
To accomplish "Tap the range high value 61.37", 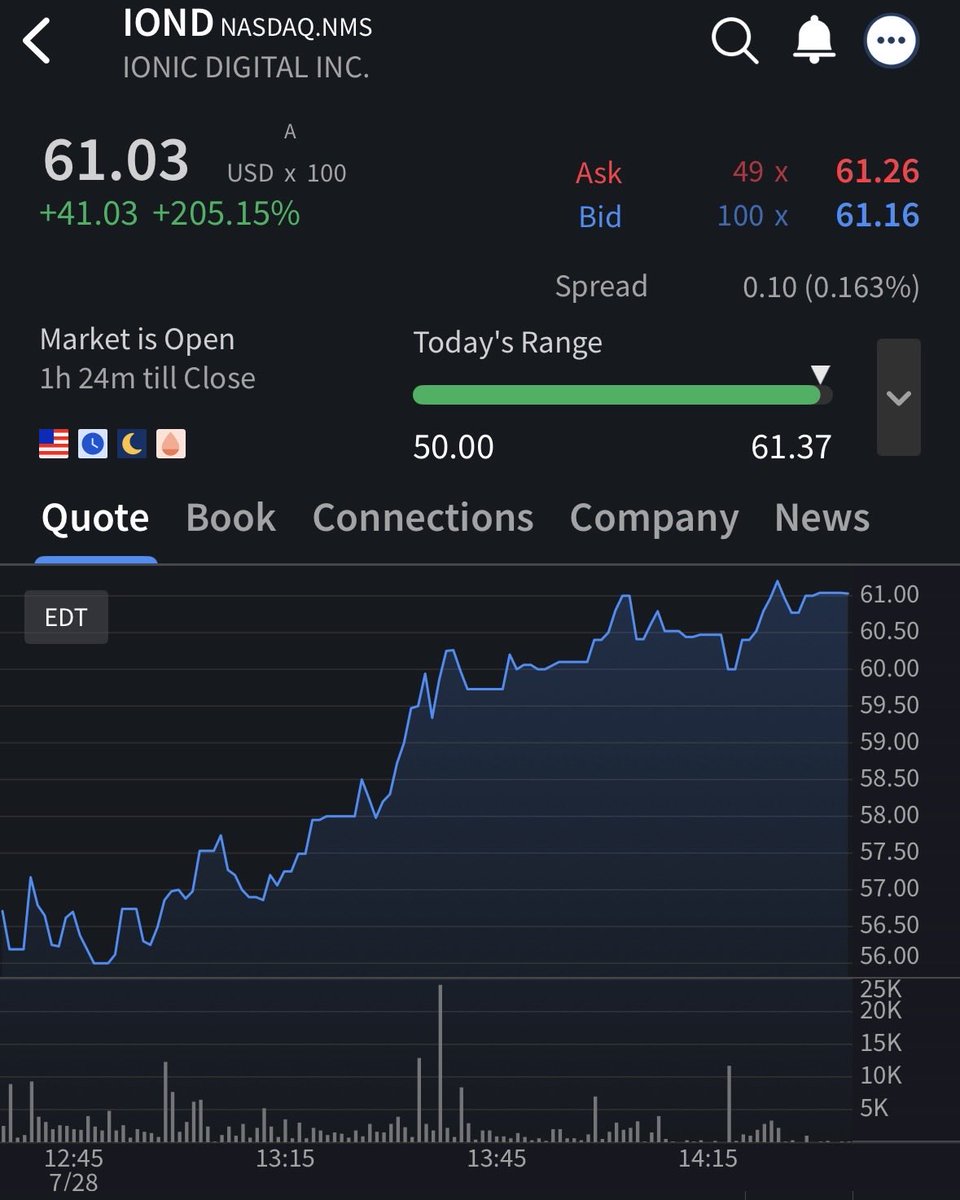I will pyautogui.click(x=791, y=447).
